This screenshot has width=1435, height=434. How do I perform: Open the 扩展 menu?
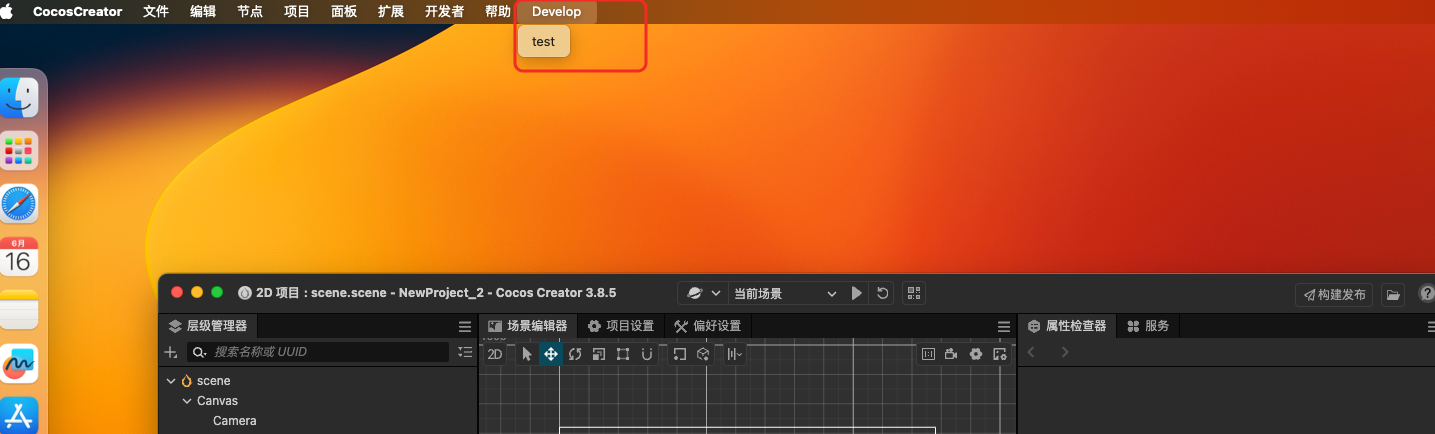click(391, 12)
